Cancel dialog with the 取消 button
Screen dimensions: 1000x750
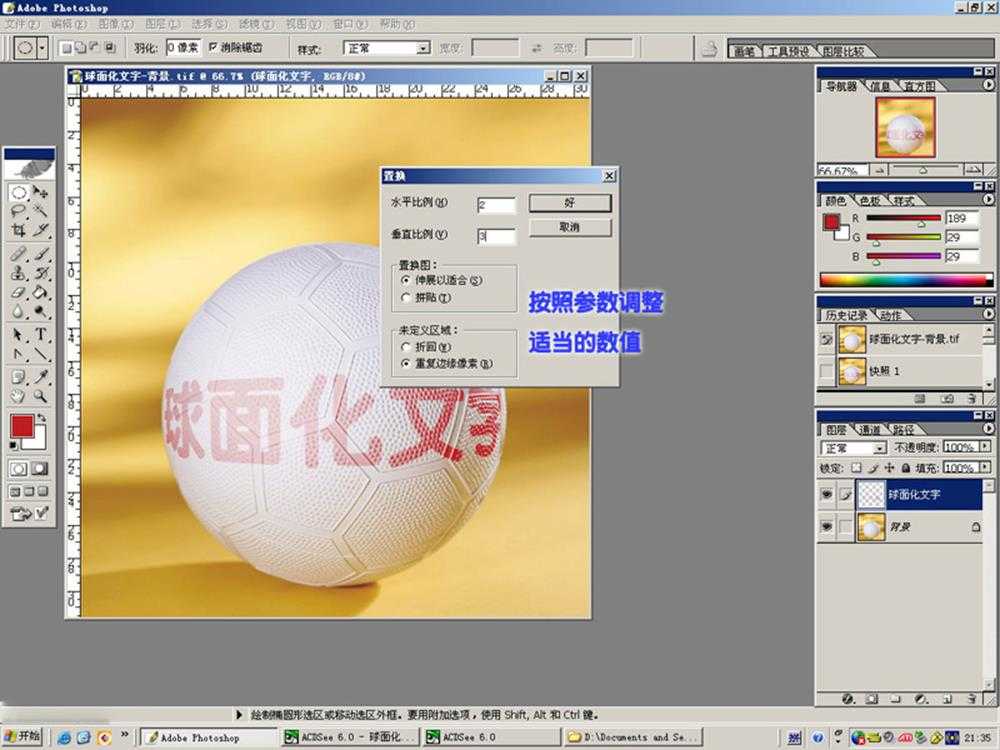(570, 228)
